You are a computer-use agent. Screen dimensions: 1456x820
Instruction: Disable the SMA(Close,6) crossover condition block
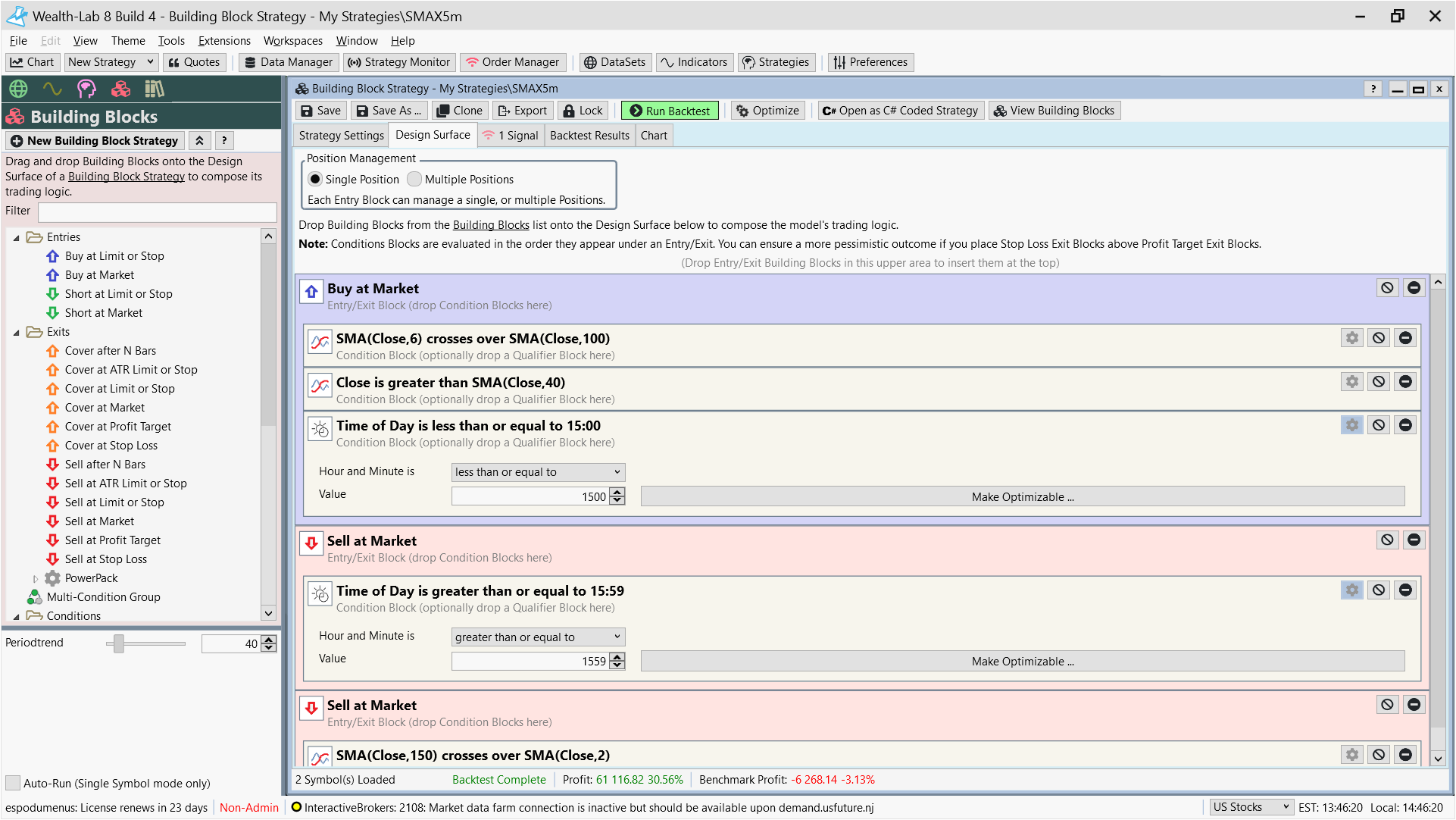(x=1379, y=338)
